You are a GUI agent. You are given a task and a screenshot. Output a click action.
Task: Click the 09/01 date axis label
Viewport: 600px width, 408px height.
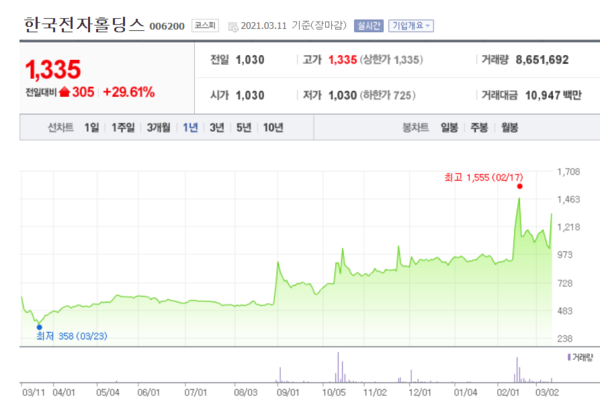click(288, 392)
